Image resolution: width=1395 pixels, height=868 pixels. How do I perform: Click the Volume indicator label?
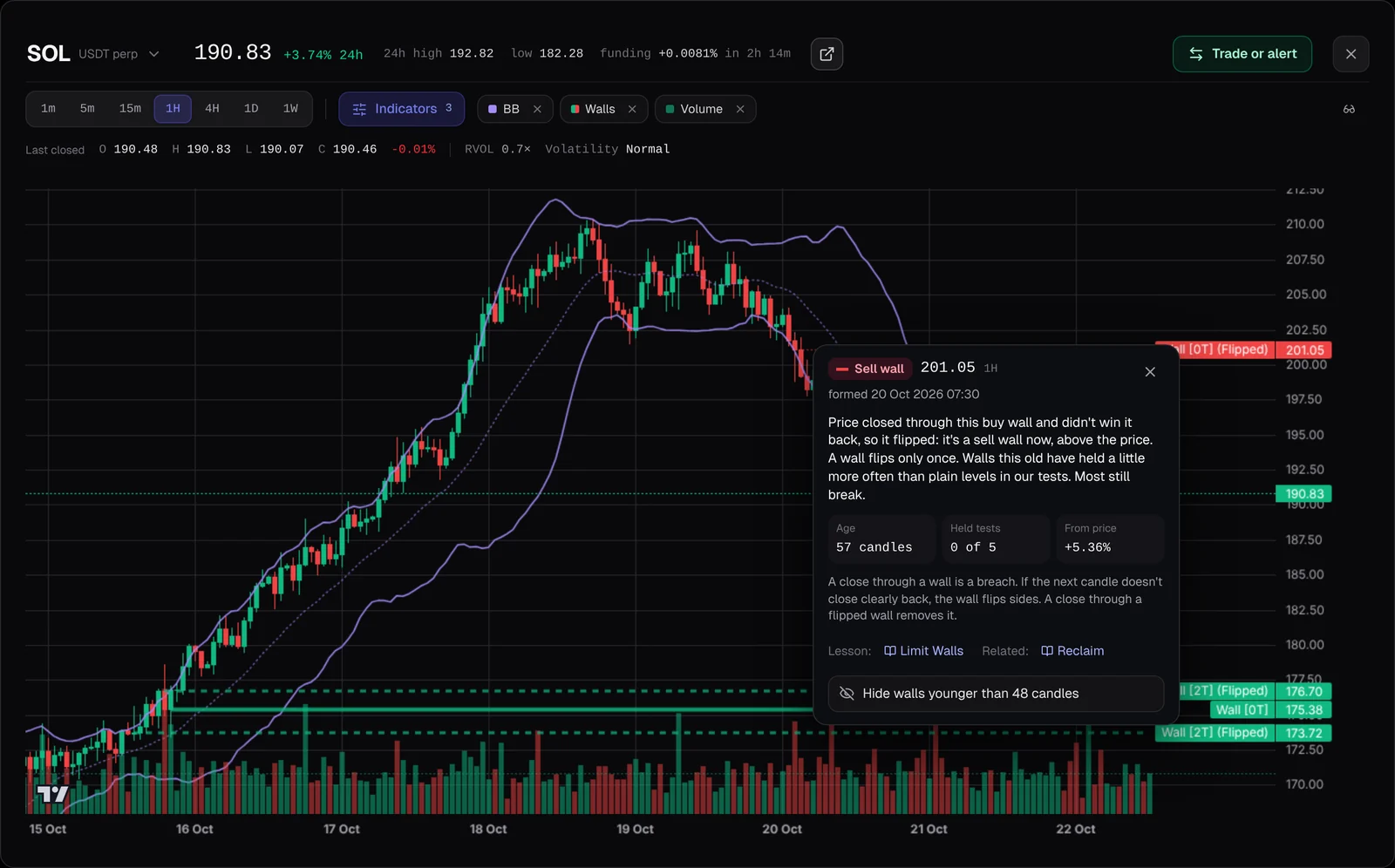pos(701,109)
